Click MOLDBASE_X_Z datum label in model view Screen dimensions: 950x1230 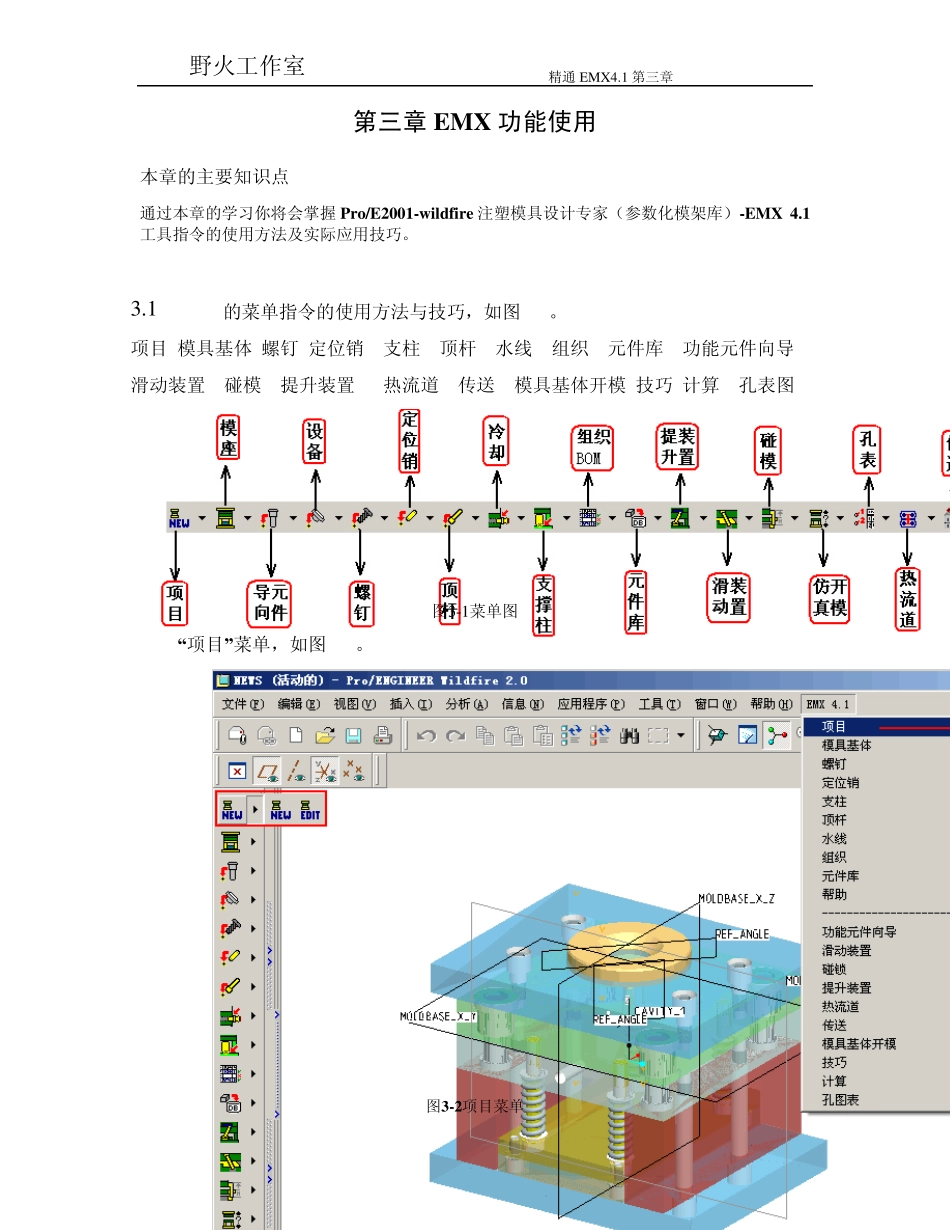[x=736, y=898]
